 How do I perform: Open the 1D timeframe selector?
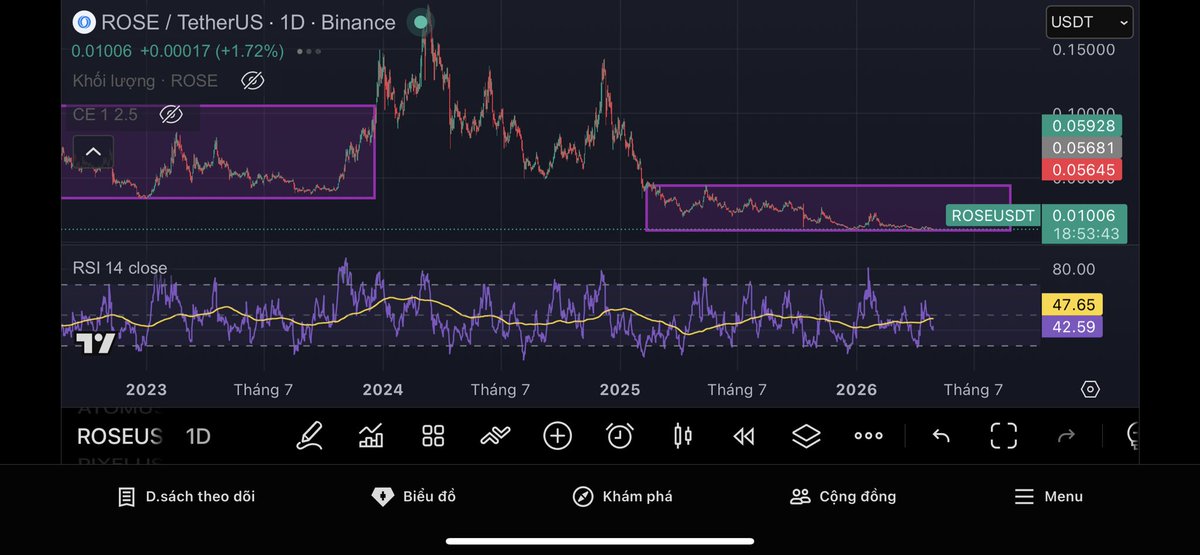pos(198,436)
